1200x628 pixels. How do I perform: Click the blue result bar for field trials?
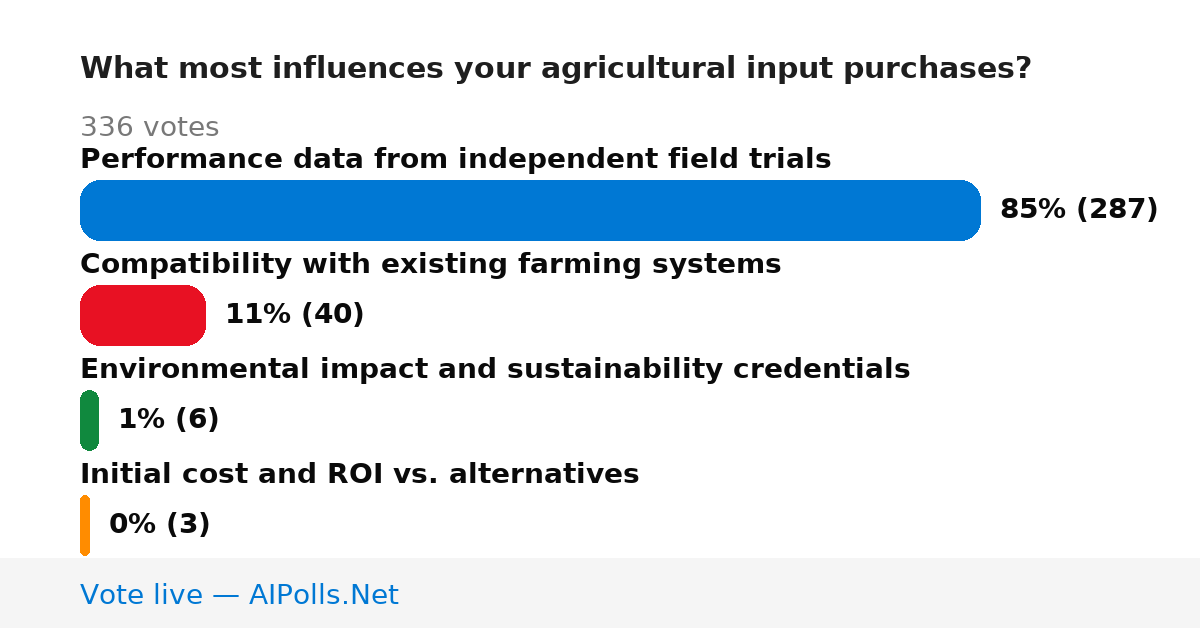(x=530, y=210)
